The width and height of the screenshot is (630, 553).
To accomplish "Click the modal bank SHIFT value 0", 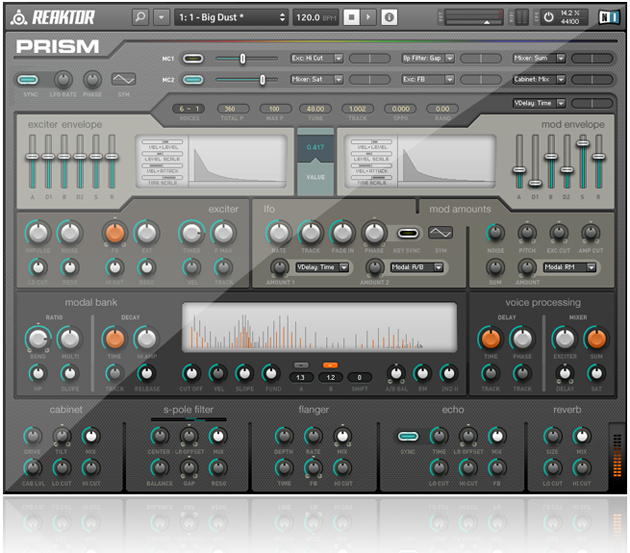I will click(x=359, y=377).
